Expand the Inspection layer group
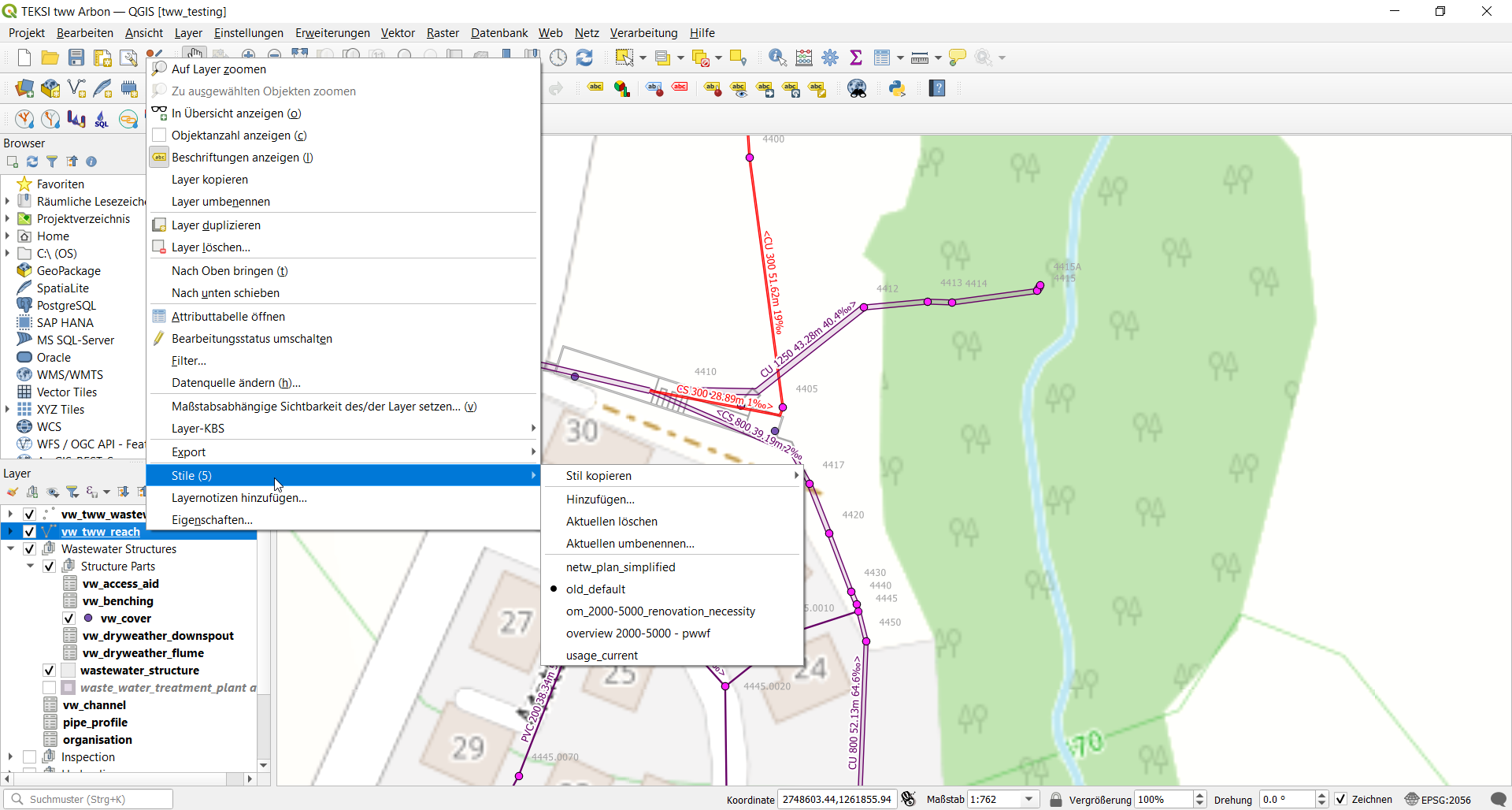 tap(10, 757)
